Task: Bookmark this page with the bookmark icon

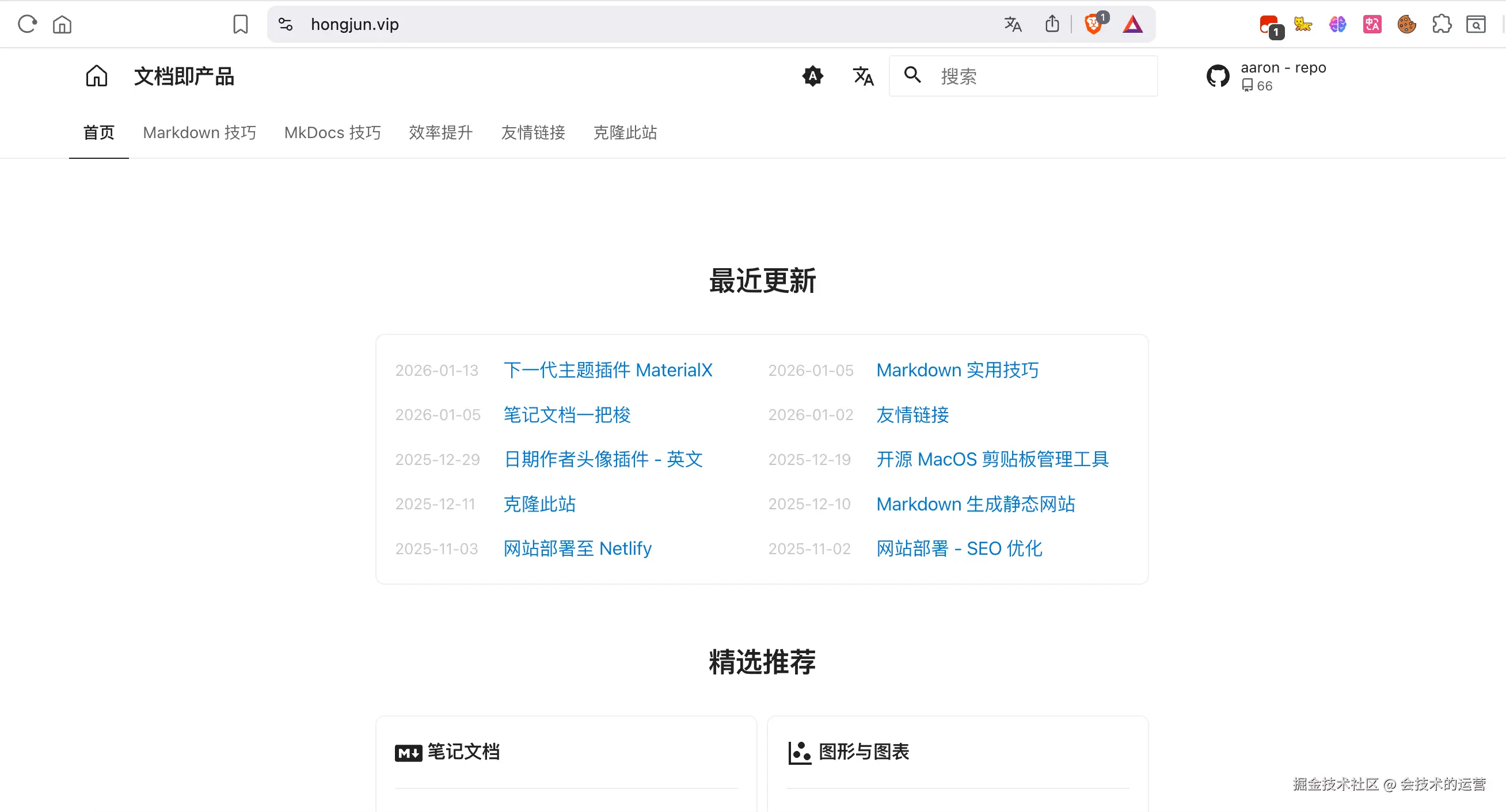Action: tap(240, 24)
